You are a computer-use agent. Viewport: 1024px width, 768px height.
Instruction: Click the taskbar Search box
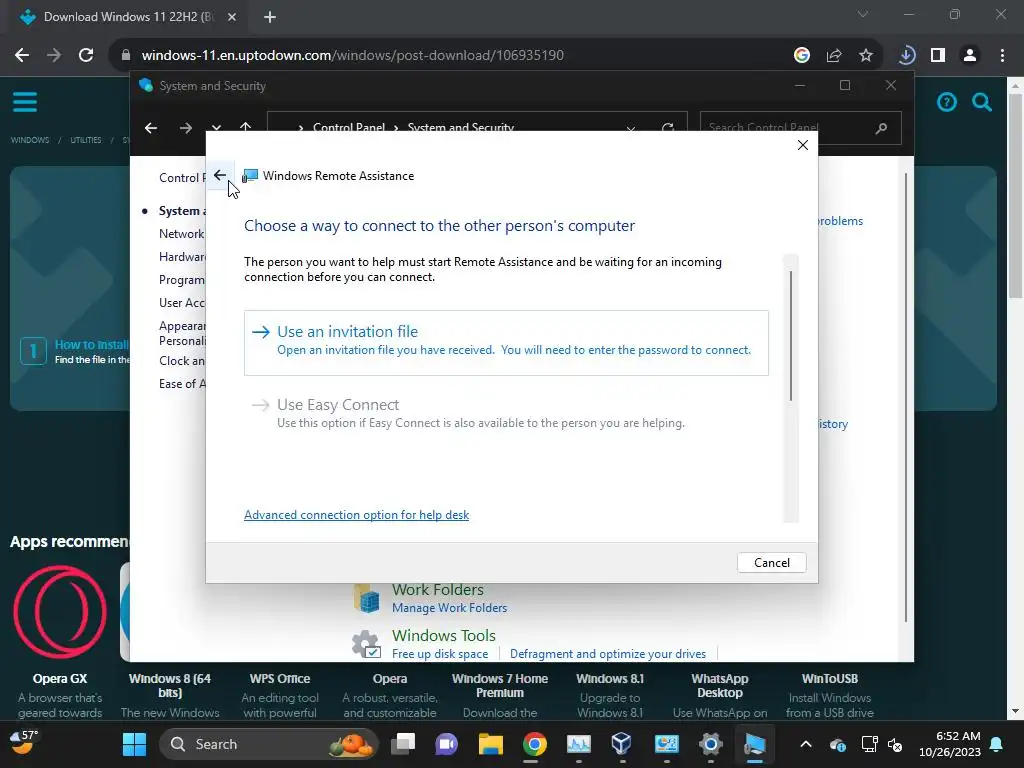268,744
